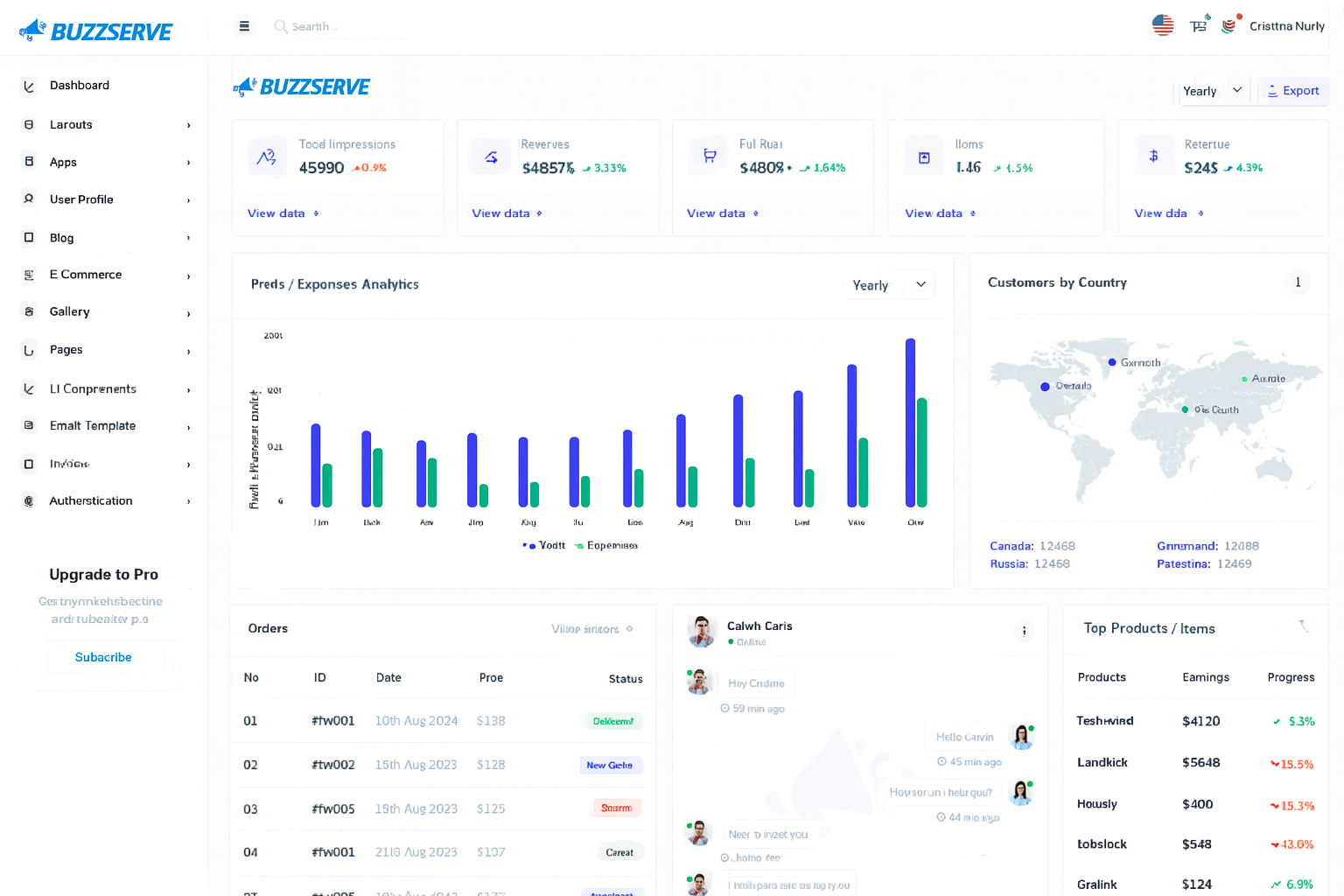Screen dimensions: 1344x896
Task: Open the Yearly dropdown next to Export
Action: [1212, 91]
